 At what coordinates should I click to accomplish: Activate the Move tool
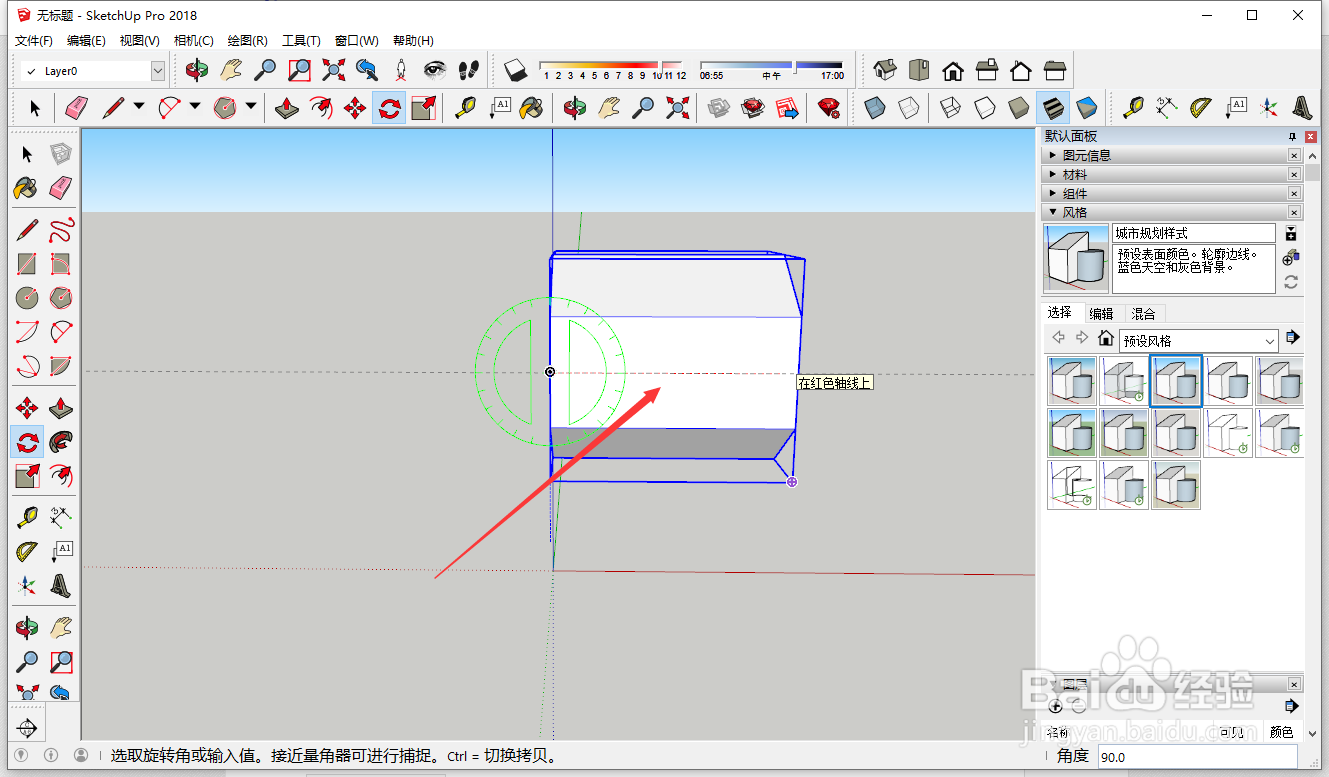tap(27, 407)
